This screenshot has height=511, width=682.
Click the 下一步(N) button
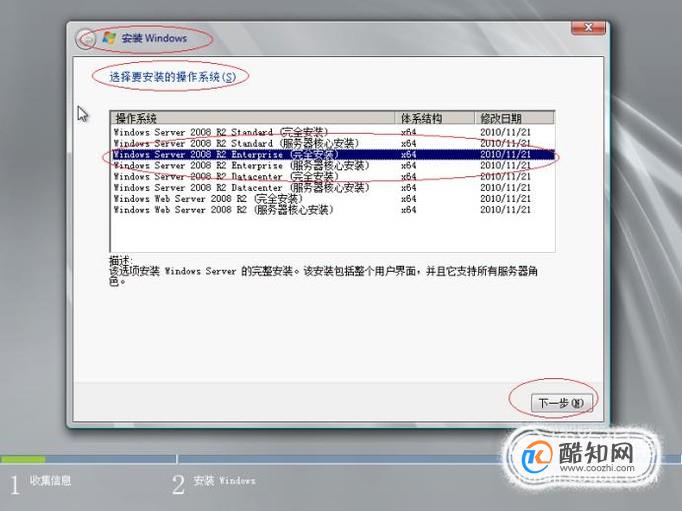tap(561, 403)
